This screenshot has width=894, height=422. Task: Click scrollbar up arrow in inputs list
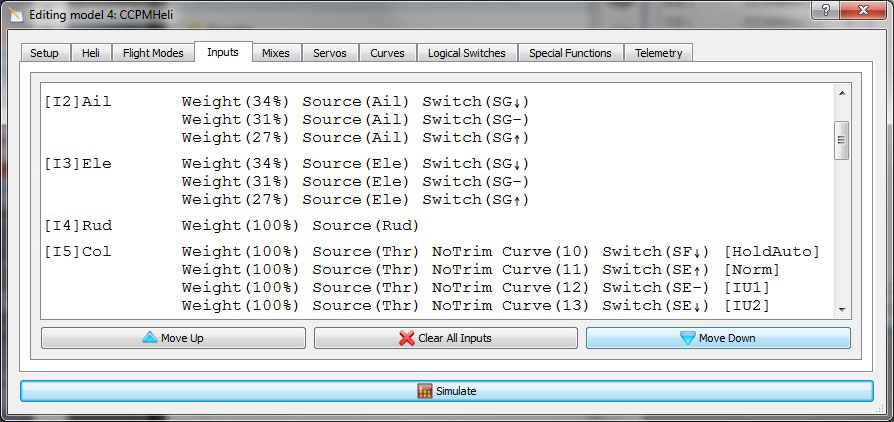click(842, 93)
